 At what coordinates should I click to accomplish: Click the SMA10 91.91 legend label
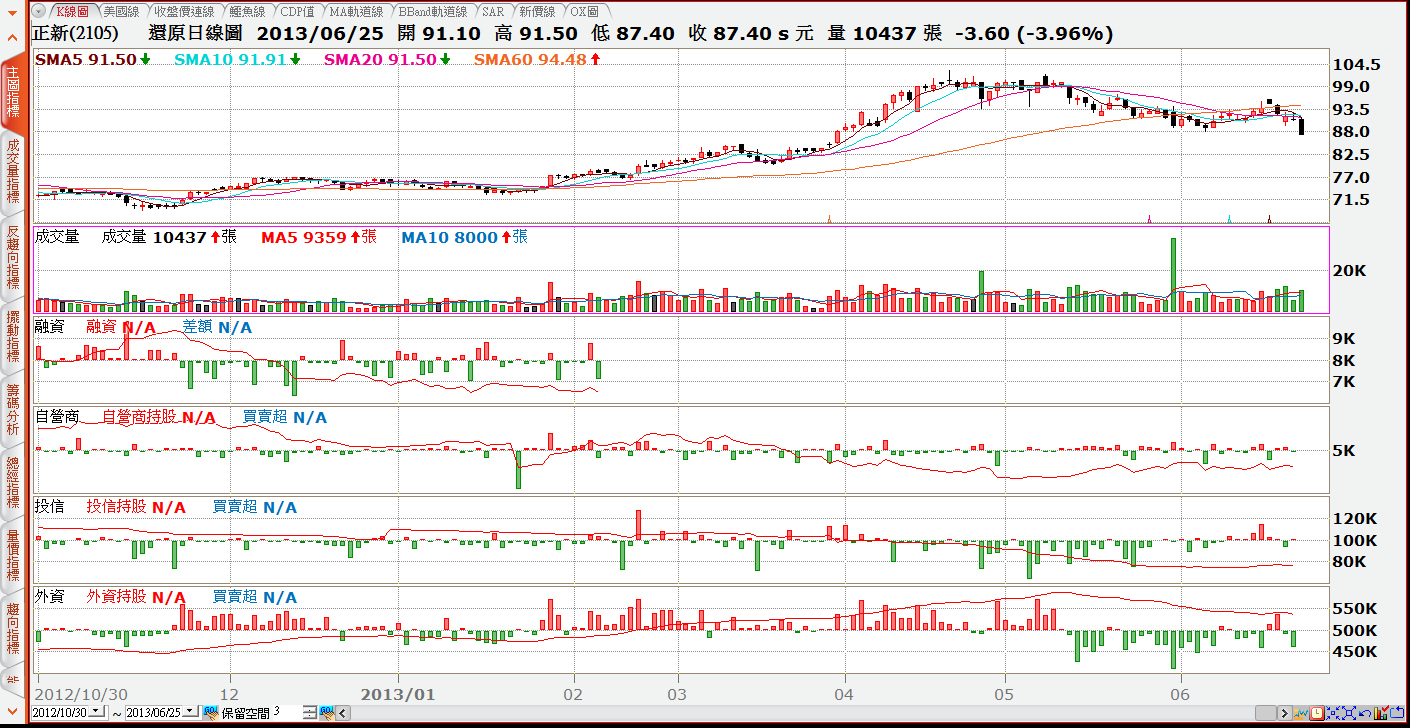(230, 59)
